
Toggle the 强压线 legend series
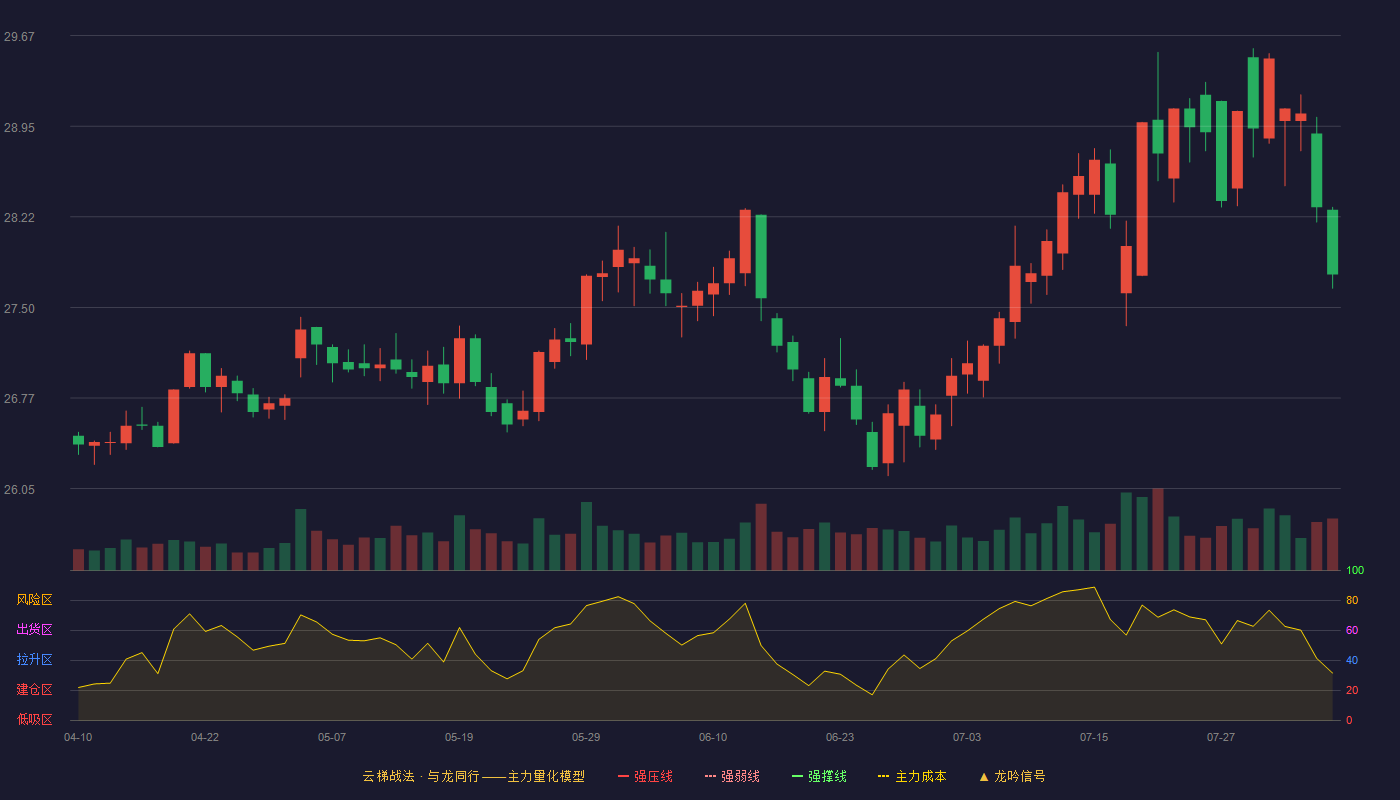[645, 776]
